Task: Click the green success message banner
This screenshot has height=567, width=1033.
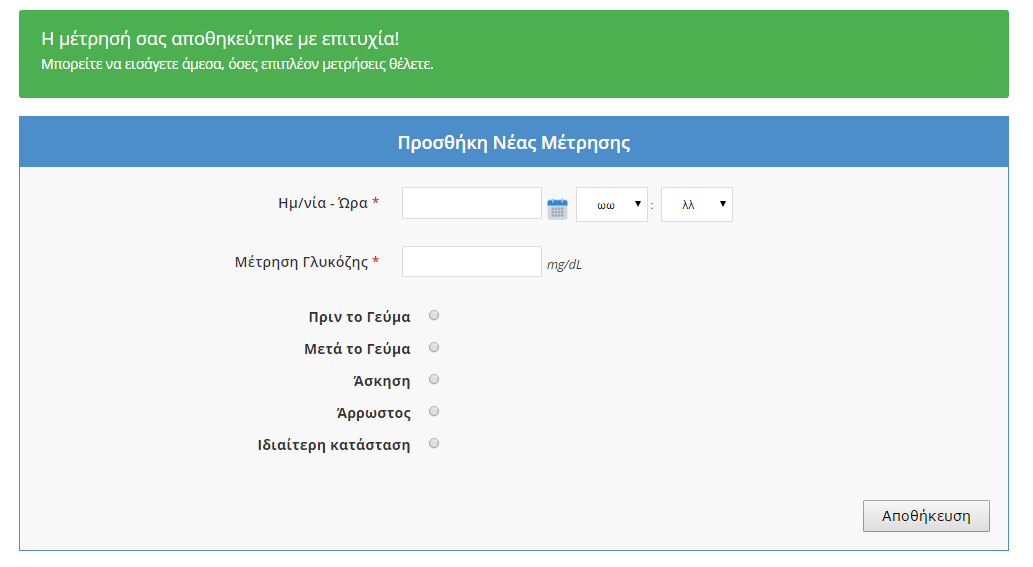Action: (x=514, y=54)
